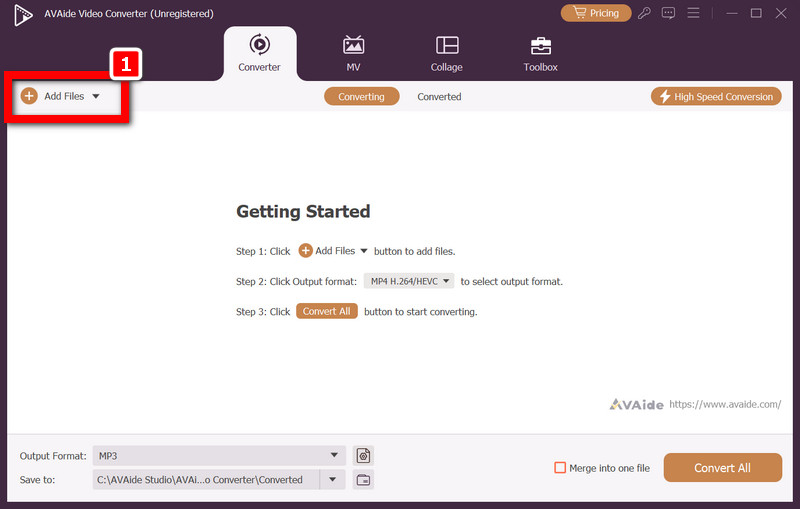Expand Add Files arrow in Step 1

tap(364, 250)
